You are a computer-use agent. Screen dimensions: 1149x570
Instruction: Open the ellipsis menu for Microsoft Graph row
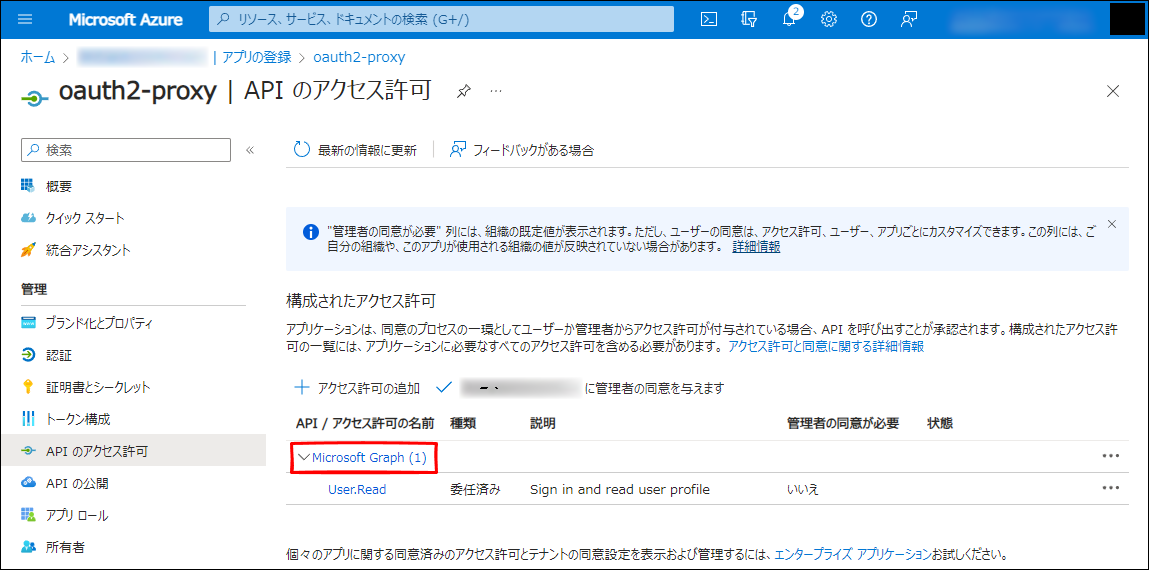[1110, 456]
